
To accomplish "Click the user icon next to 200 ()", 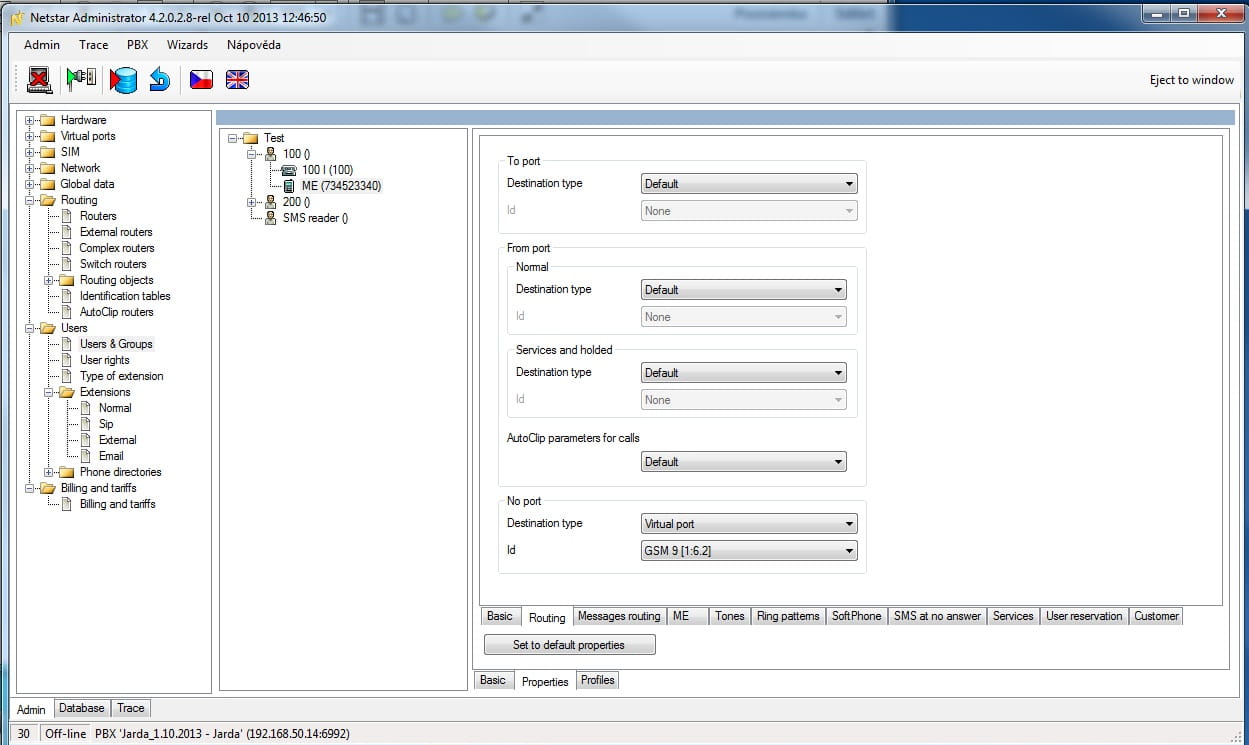I will click(x=270, y=202).
